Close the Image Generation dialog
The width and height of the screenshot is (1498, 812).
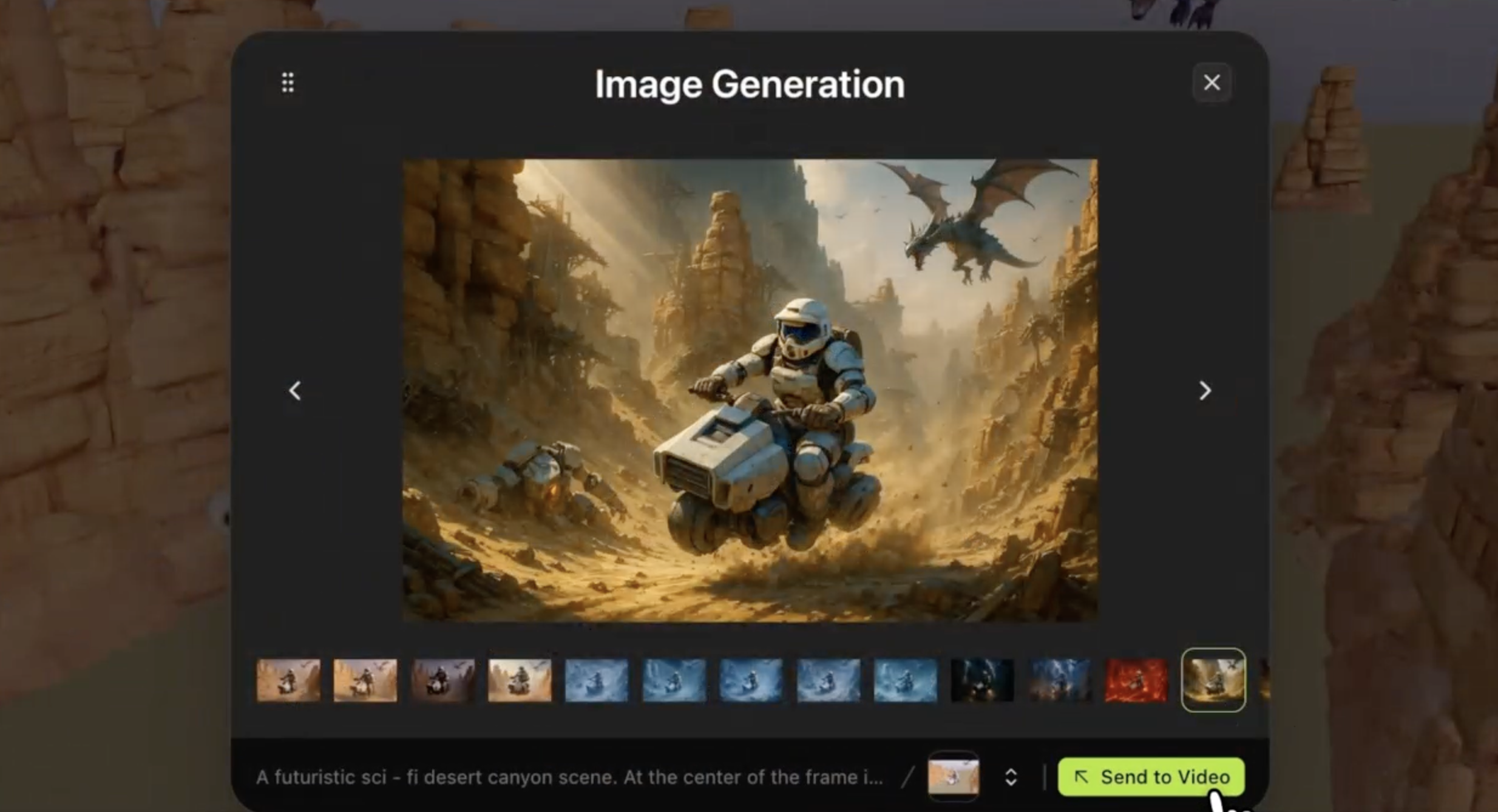point(1212,83)
